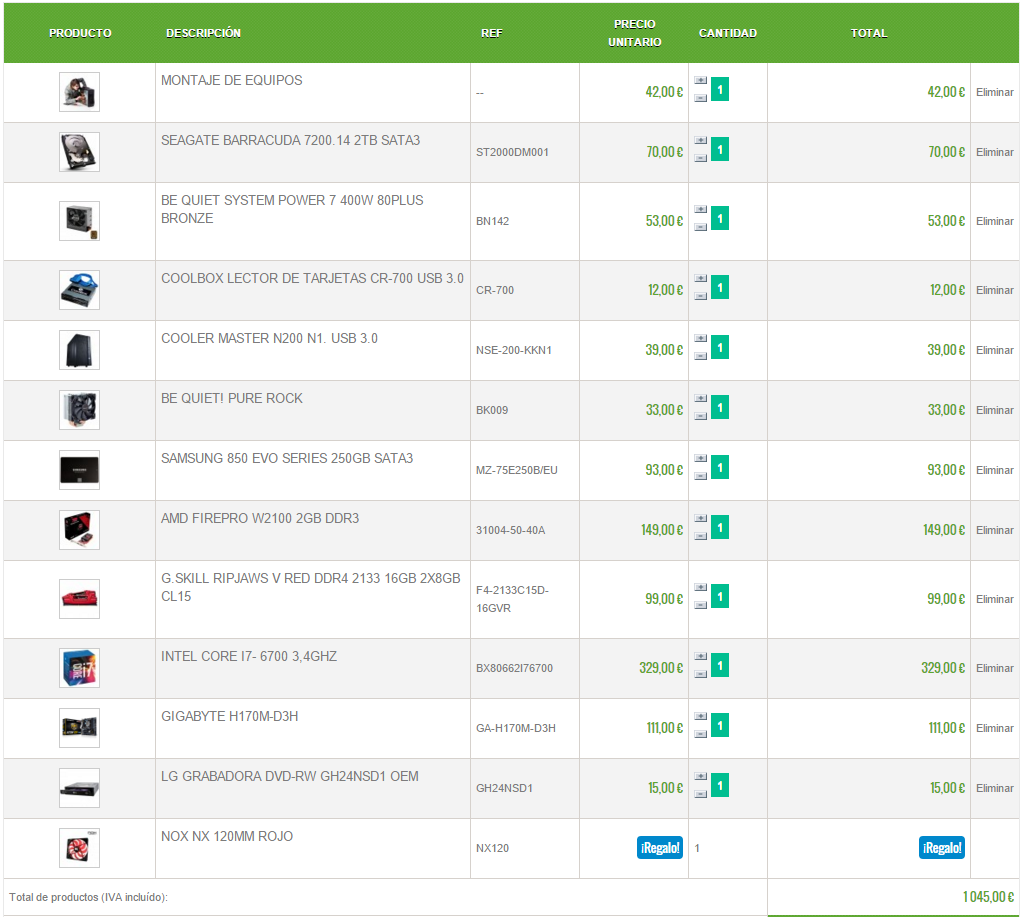Open GIGABYTE H170M-D3H description text
The width and height of the screenshot is (1024, 917).
(229, 716)
